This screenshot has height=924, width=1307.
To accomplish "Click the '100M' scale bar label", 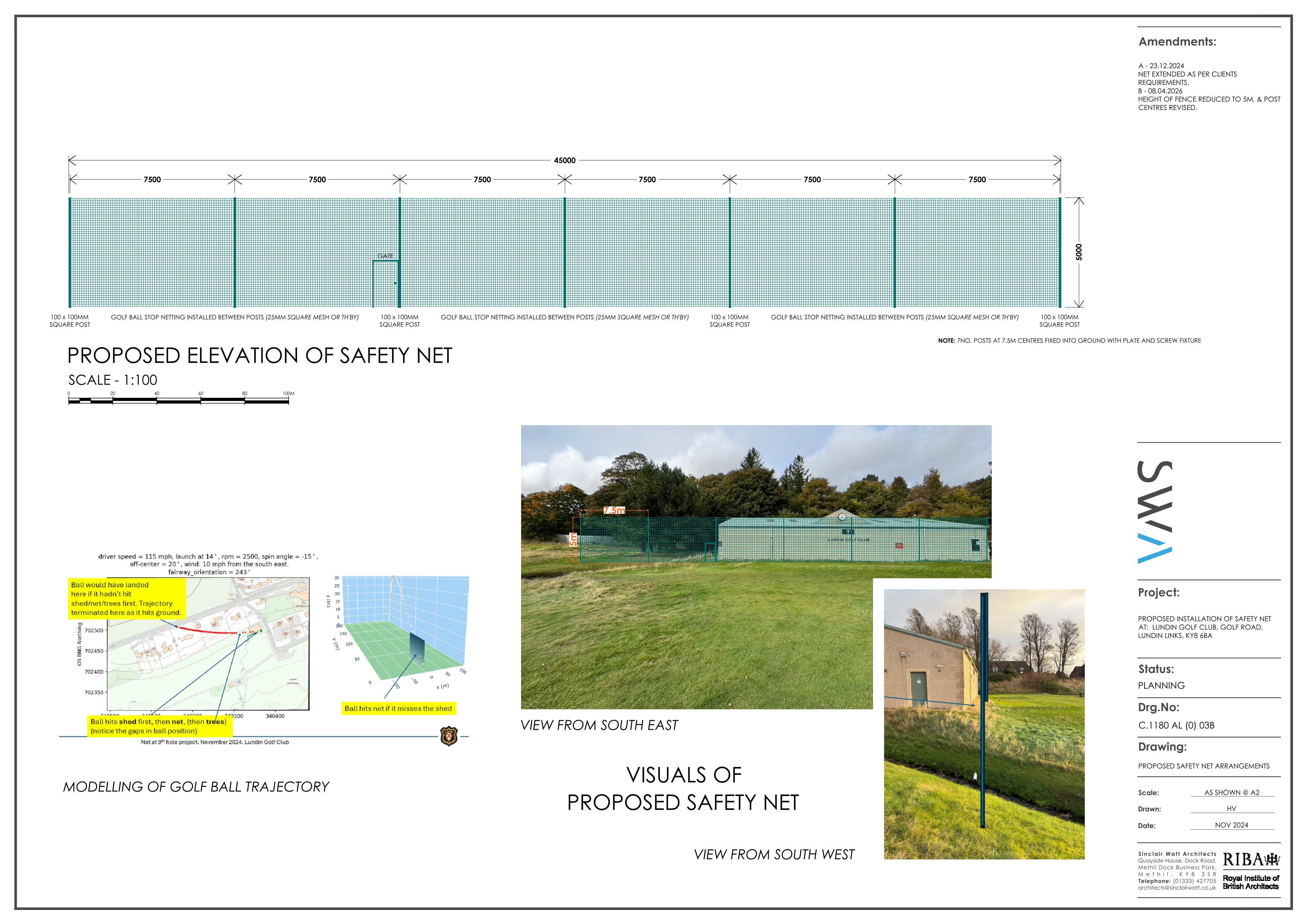I will [288, 394].
